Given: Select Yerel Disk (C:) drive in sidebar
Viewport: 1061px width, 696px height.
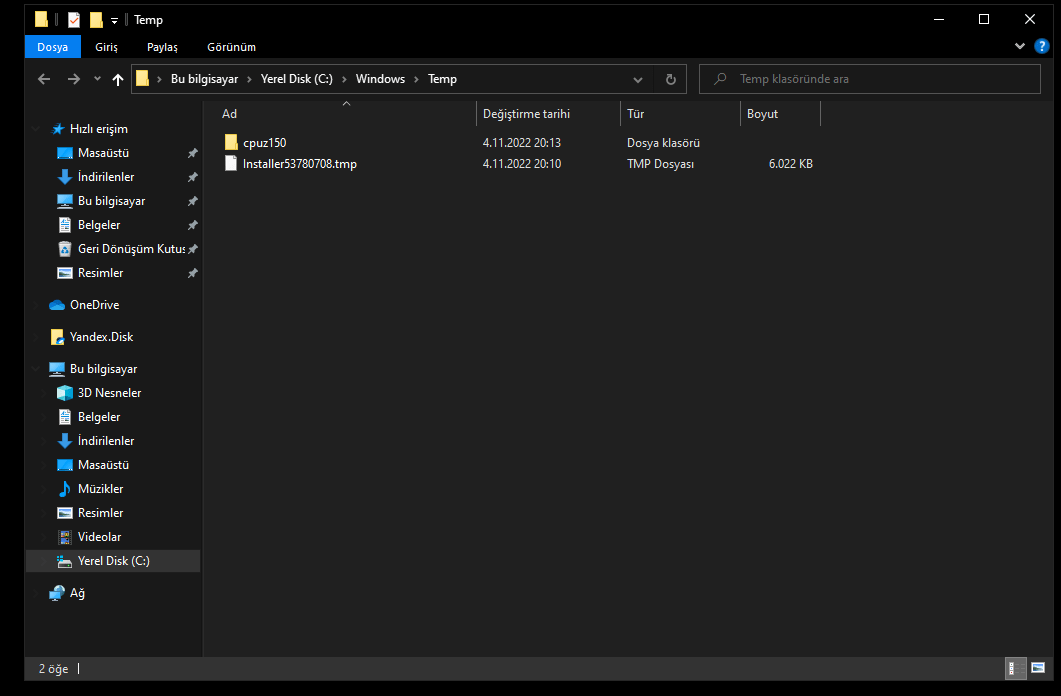Looking at the screenshot, I should pos(113,561).
